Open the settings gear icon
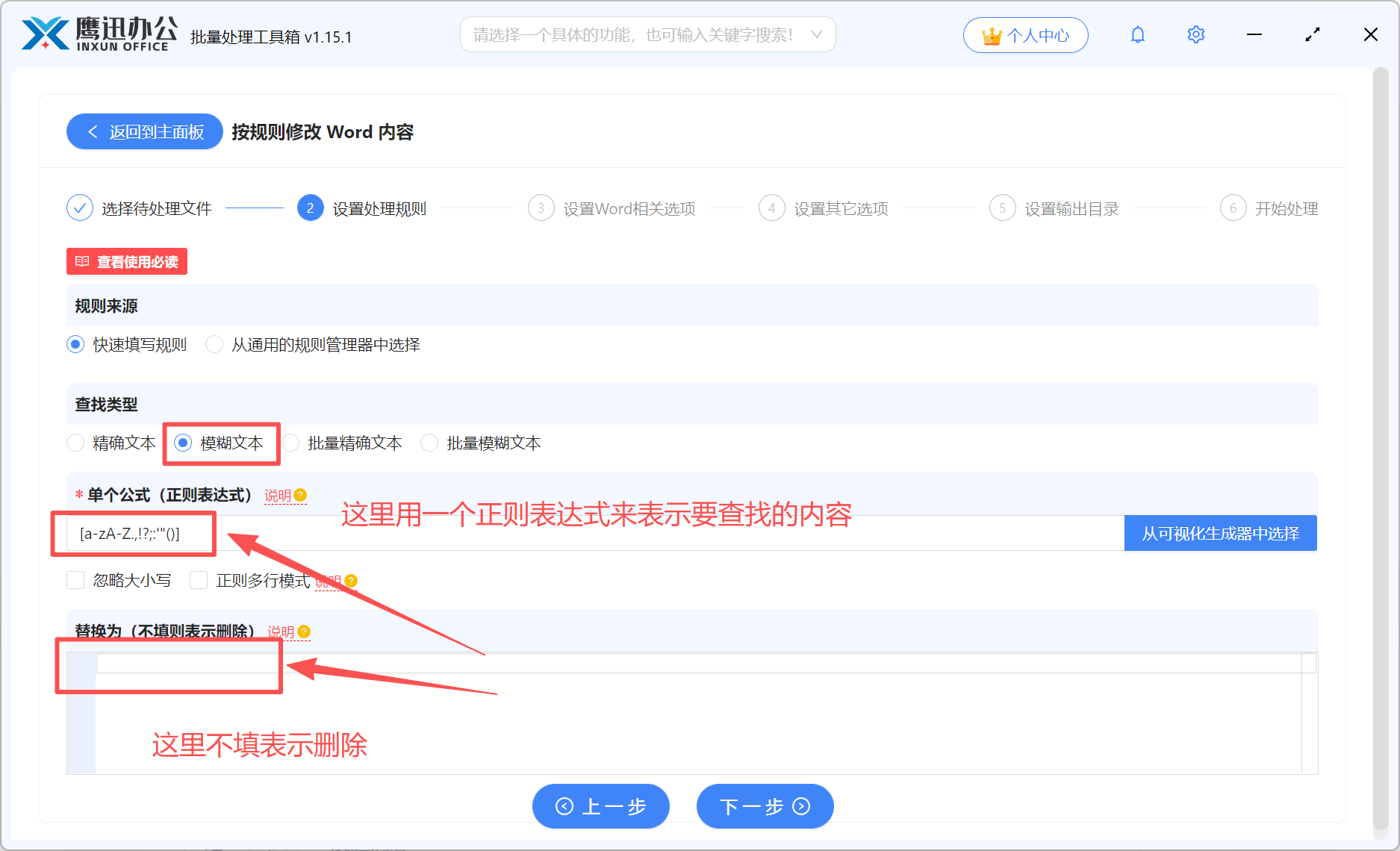 pos(1195,35)
